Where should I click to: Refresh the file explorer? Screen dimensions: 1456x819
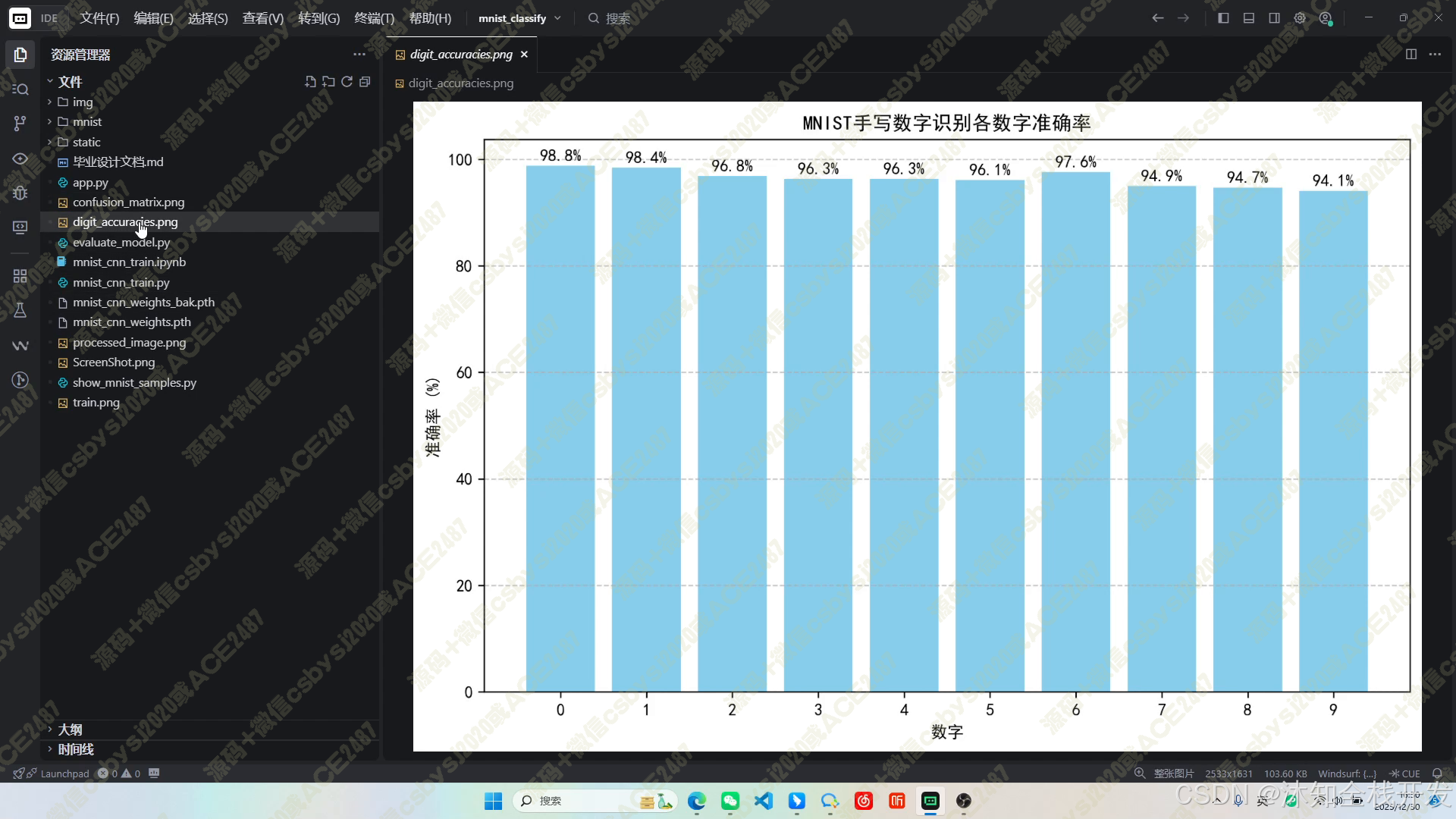point(347,82)
